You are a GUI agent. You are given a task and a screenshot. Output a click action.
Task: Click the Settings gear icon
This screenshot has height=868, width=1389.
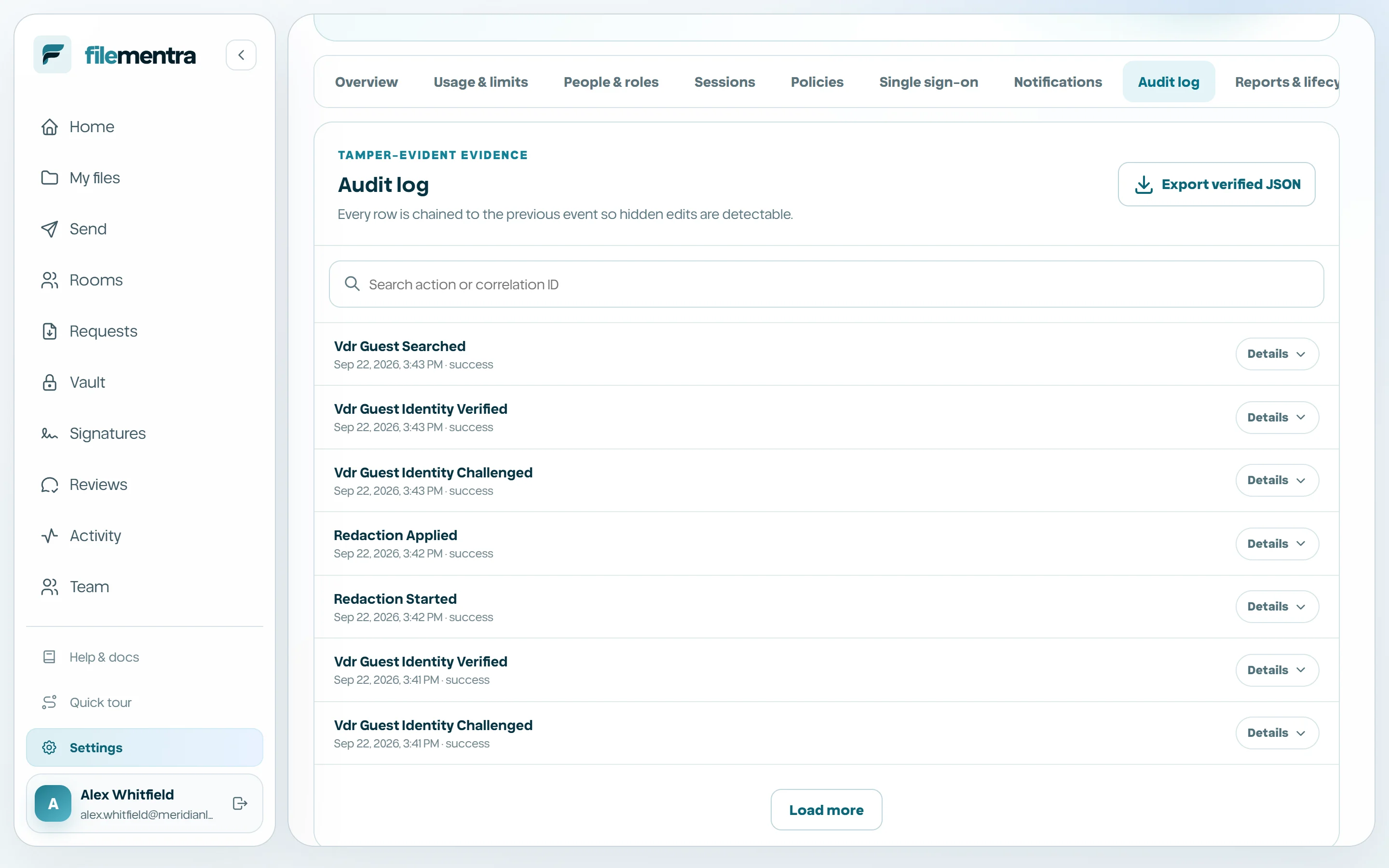click(x=49, y=747)
